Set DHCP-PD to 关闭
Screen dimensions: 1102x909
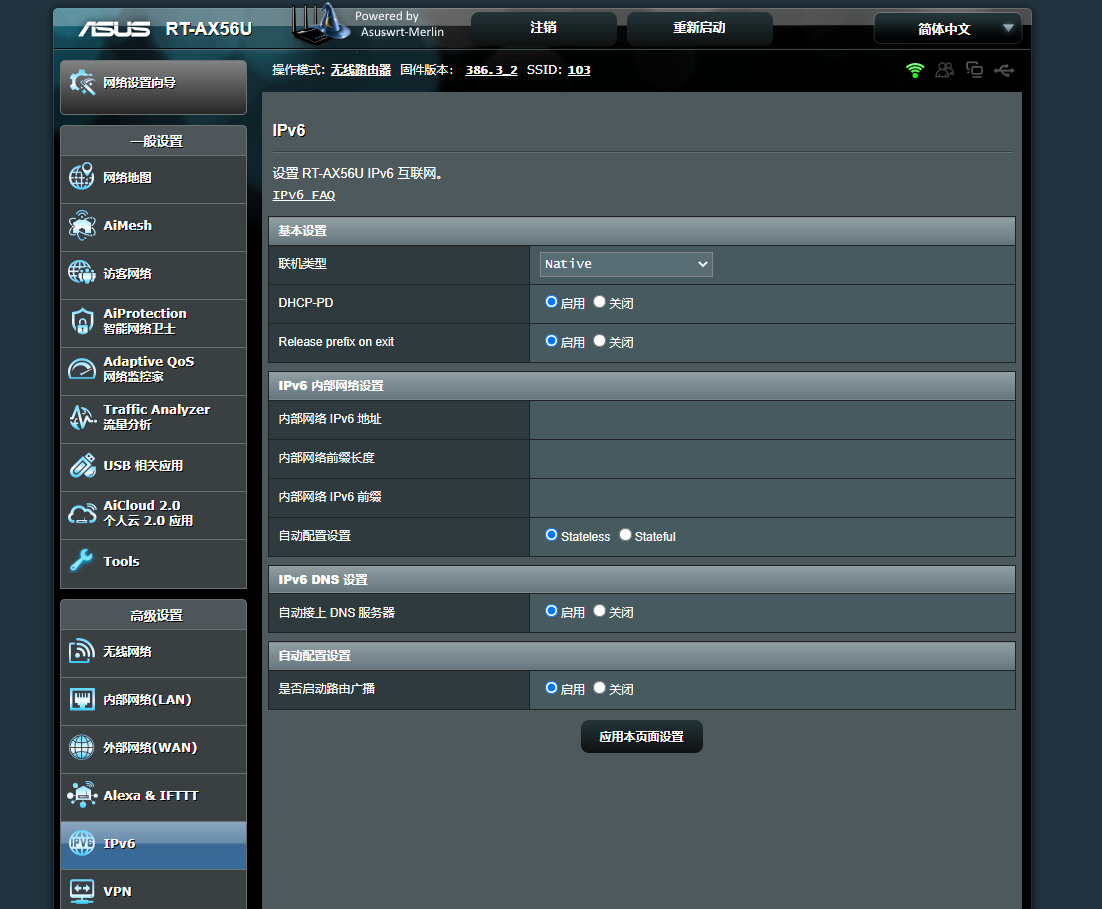tap(600, 302)
